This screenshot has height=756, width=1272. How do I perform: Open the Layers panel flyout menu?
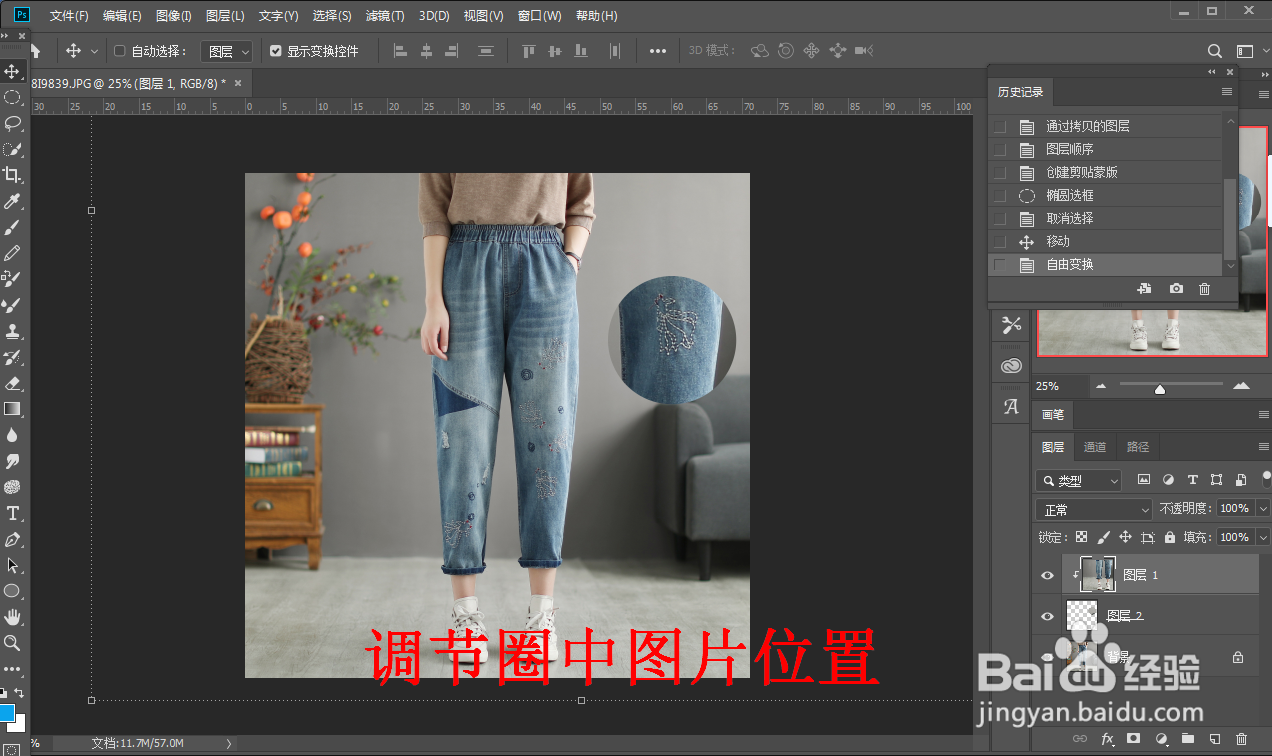point(1263,447)
